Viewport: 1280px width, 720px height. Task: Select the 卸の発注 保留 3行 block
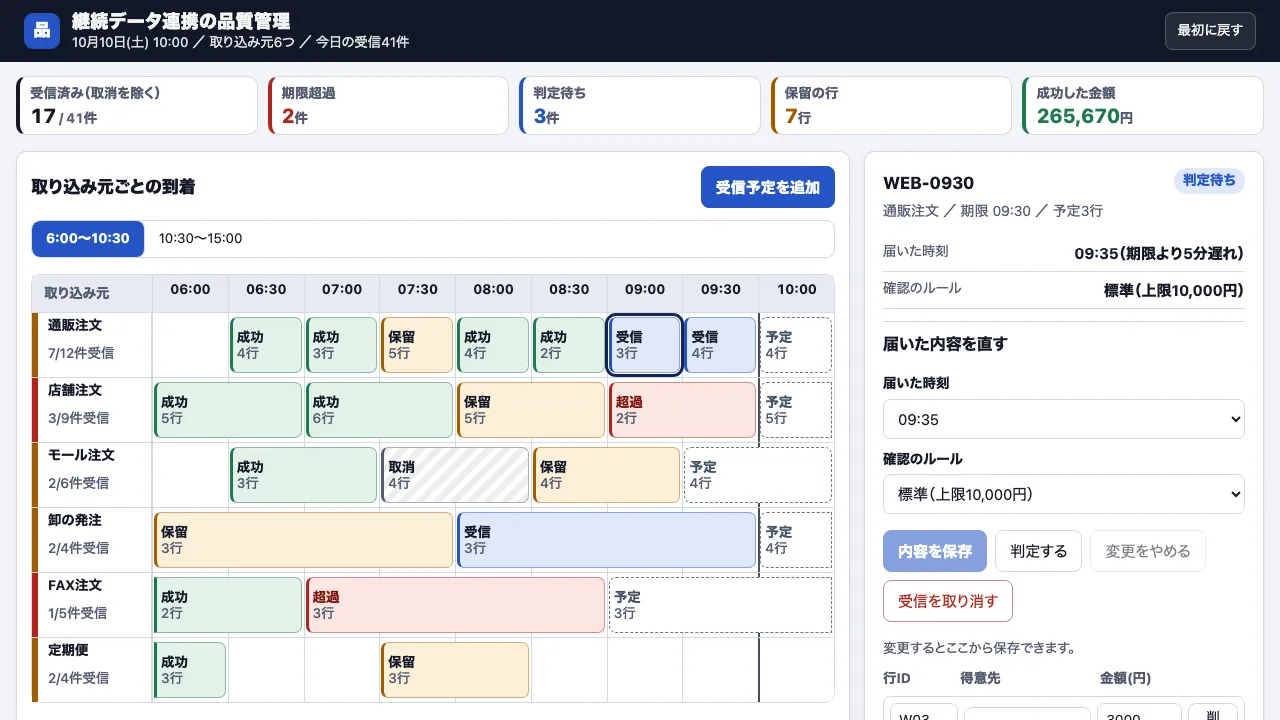pyautogui.click(x=304, y=540)
